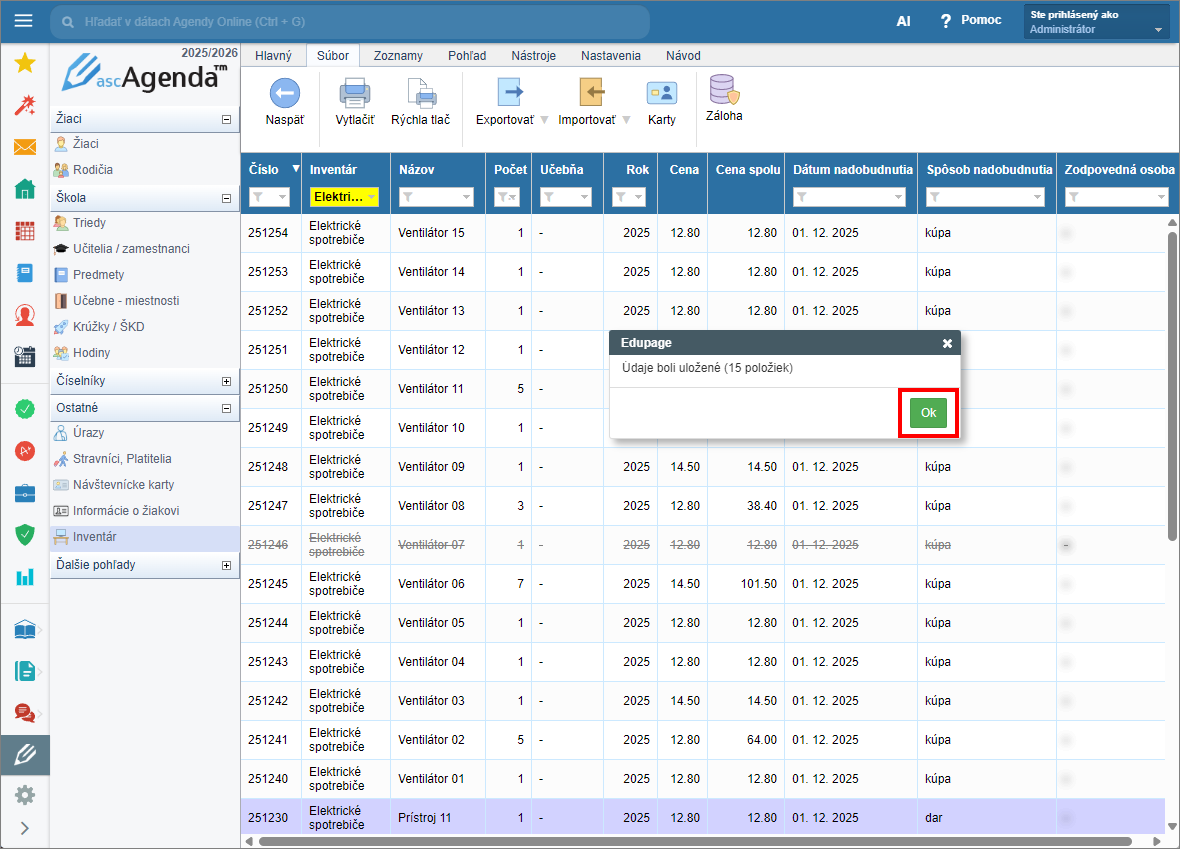Image resolution: width=1180 pixels, height=849 pixels.
Task: Open the yellow star favorites icon
Action: (25, 63)
